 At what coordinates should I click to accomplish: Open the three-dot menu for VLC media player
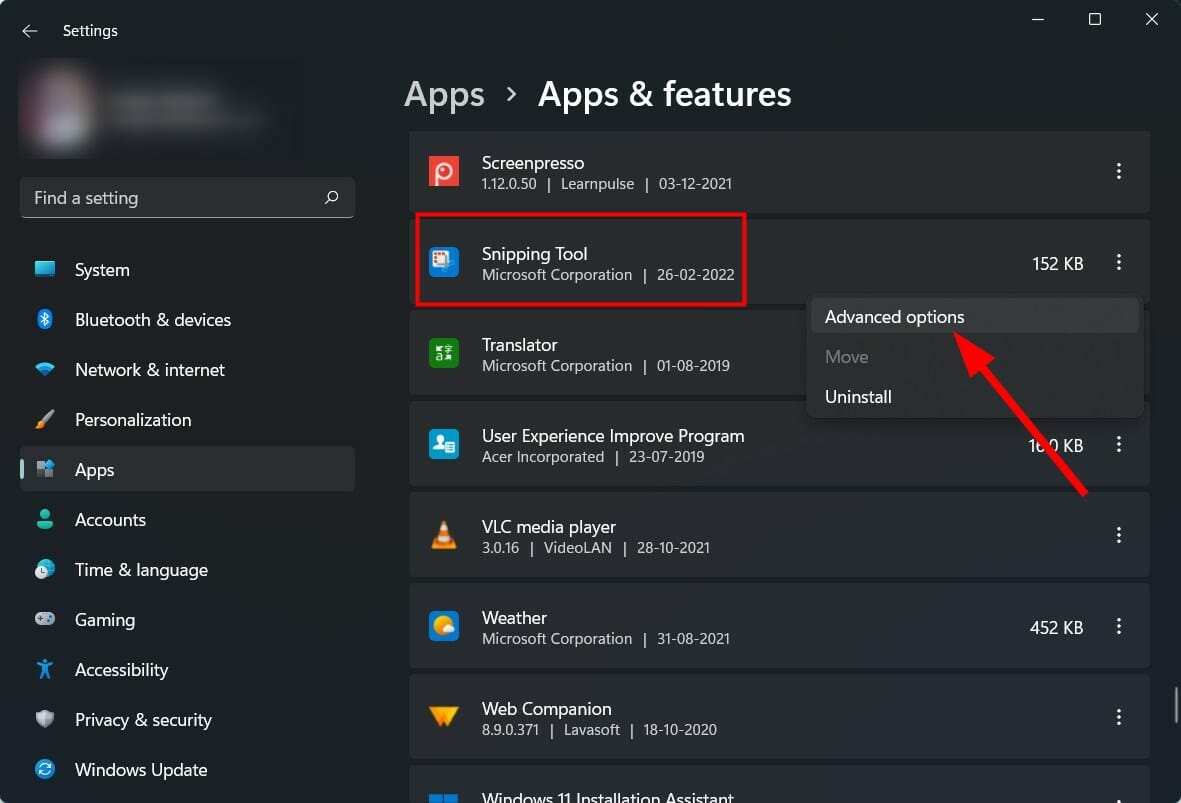(1118, 535)
